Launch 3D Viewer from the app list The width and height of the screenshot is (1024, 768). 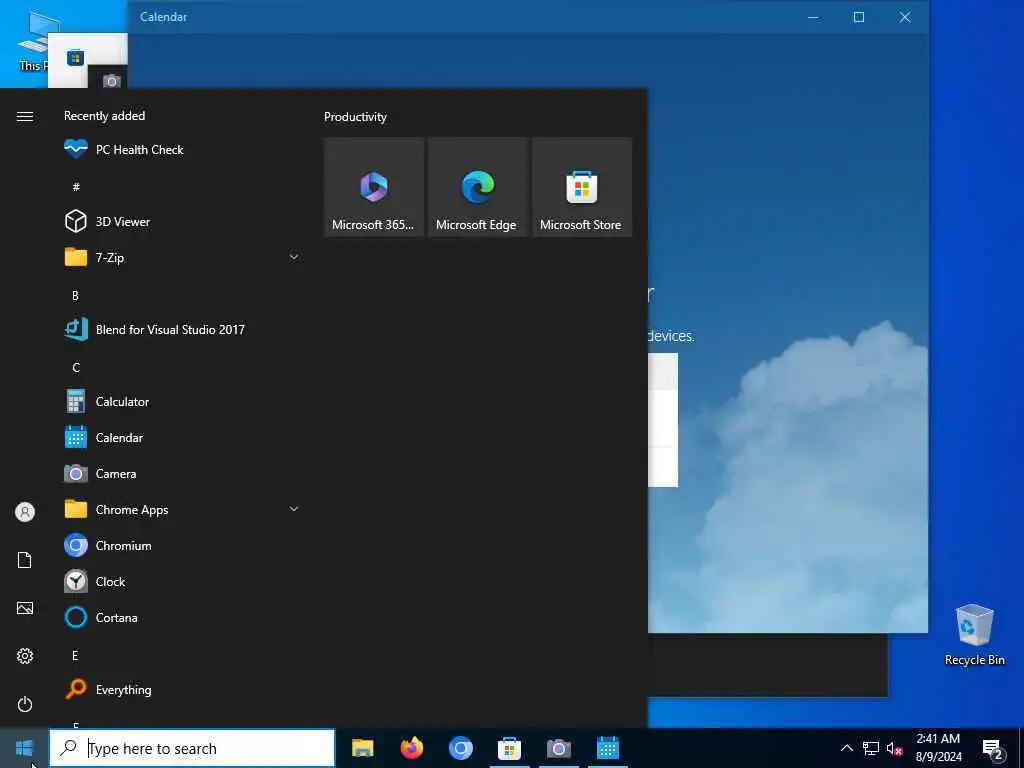point(181,221)
